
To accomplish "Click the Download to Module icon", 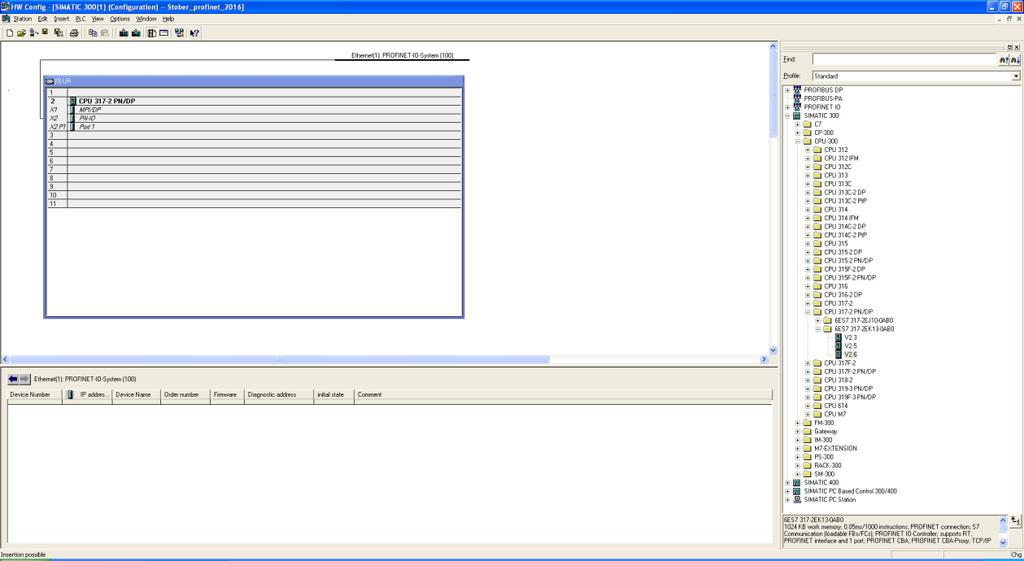I will (x=123, y=33).
